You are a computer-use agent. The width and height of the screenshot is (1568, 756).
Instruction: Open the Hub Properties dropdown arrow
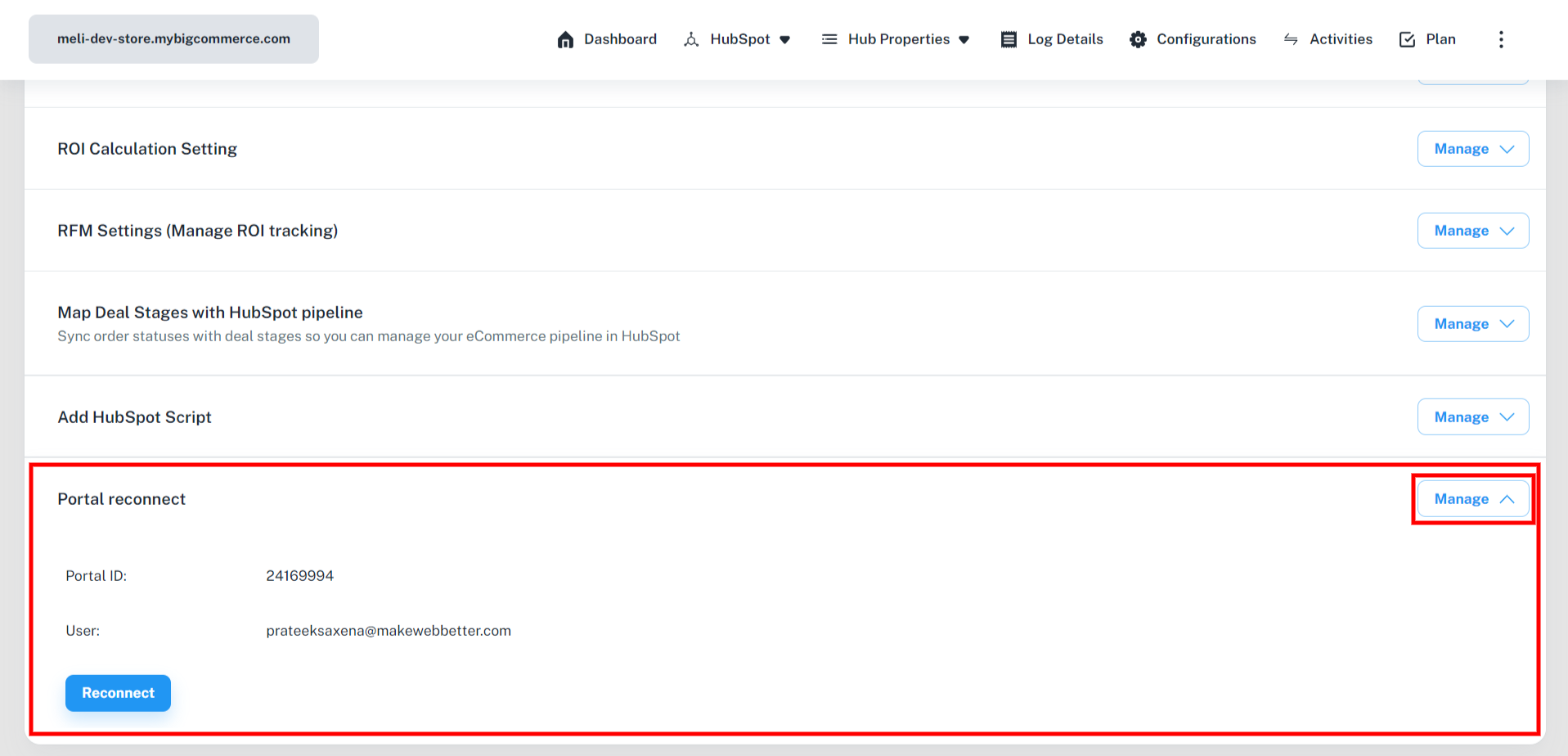(x=964, y=39)
